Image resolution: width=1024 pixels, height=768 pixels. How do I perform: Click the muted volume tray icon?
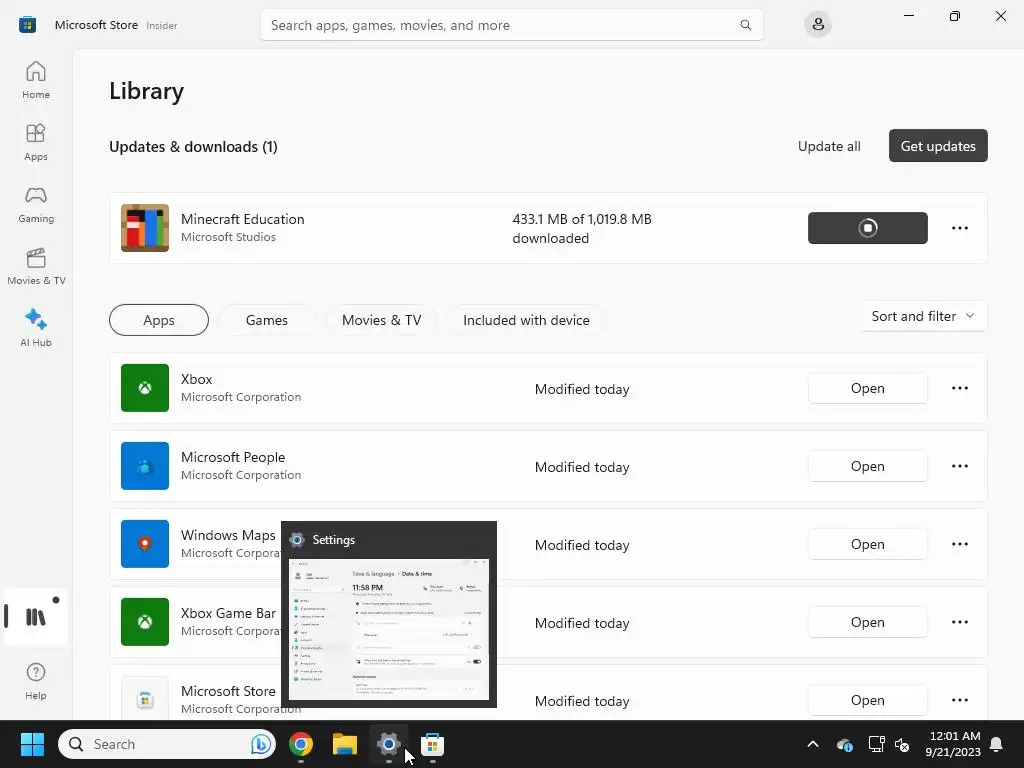(x=902, y=744)
